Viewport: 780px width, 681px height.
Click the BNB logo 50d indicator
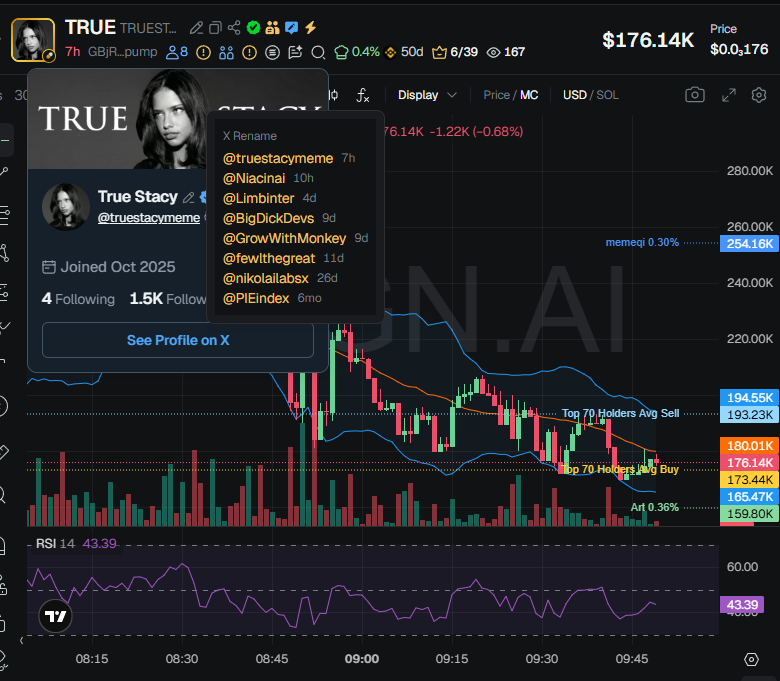(404, 52)
